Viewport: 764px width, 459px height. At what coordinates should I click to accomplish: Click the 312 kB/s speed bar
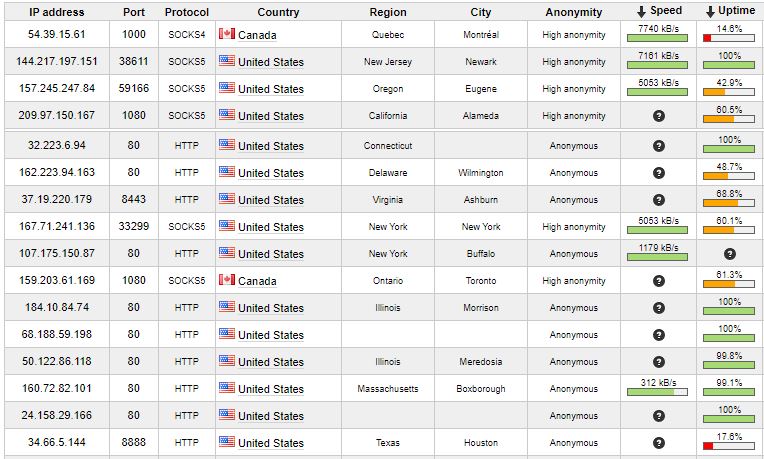(x=657, y=392)
